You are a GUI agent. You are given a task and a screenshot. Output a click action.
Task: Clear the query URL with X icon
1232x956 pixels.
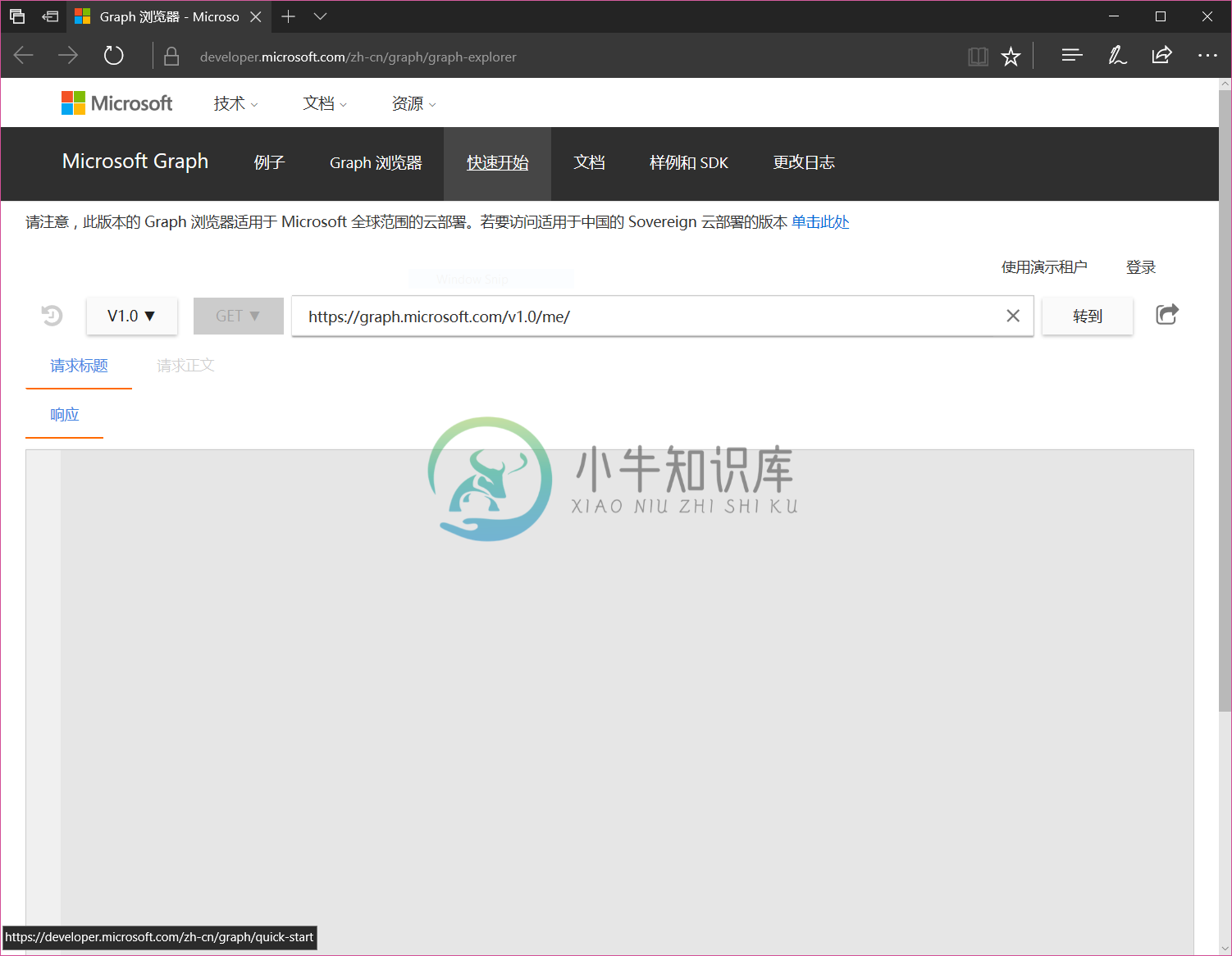pyautogui.click(x=1013, y=316)
